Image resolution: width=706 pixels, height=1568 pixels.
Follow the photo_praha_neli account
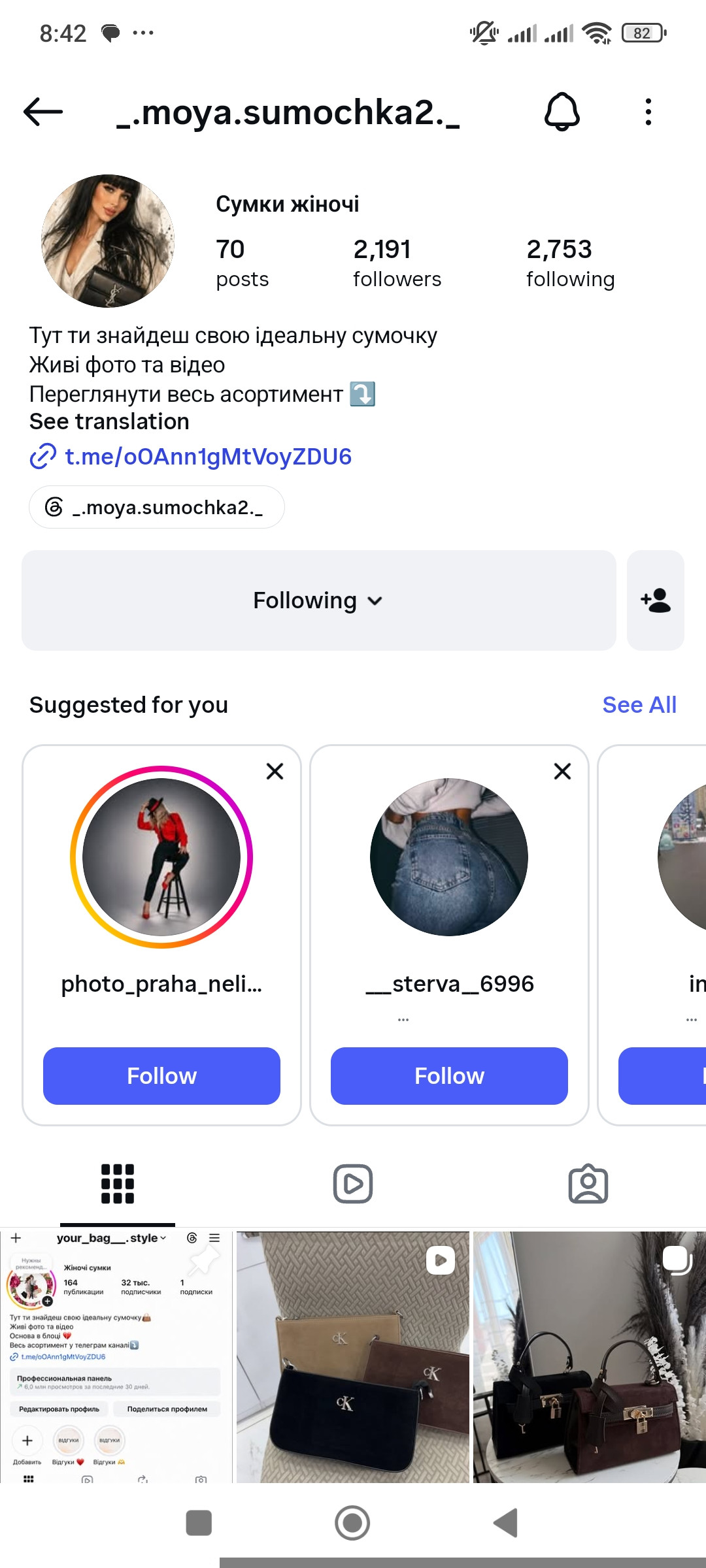click(161, 1076)
